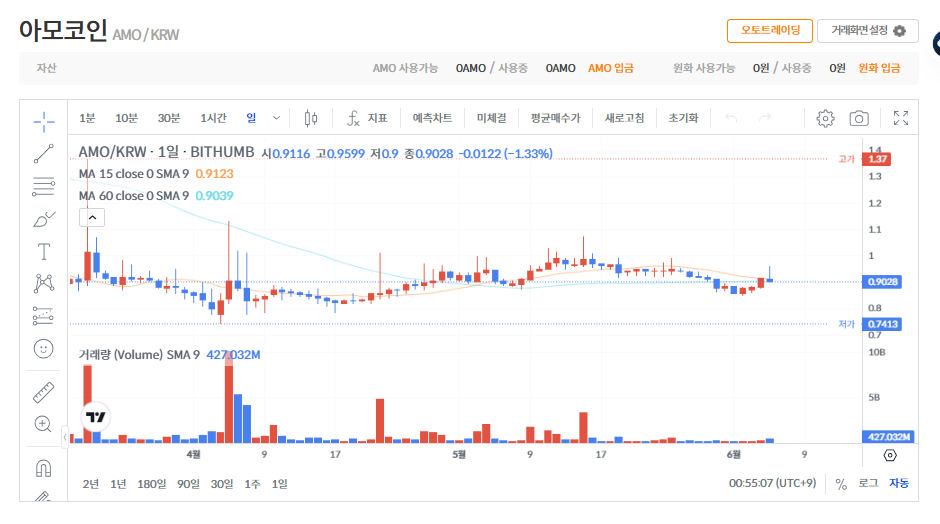The image size is (940, 524).
Task: Collapse the indicator legend with chevron
Action: (x=92, y=217)
